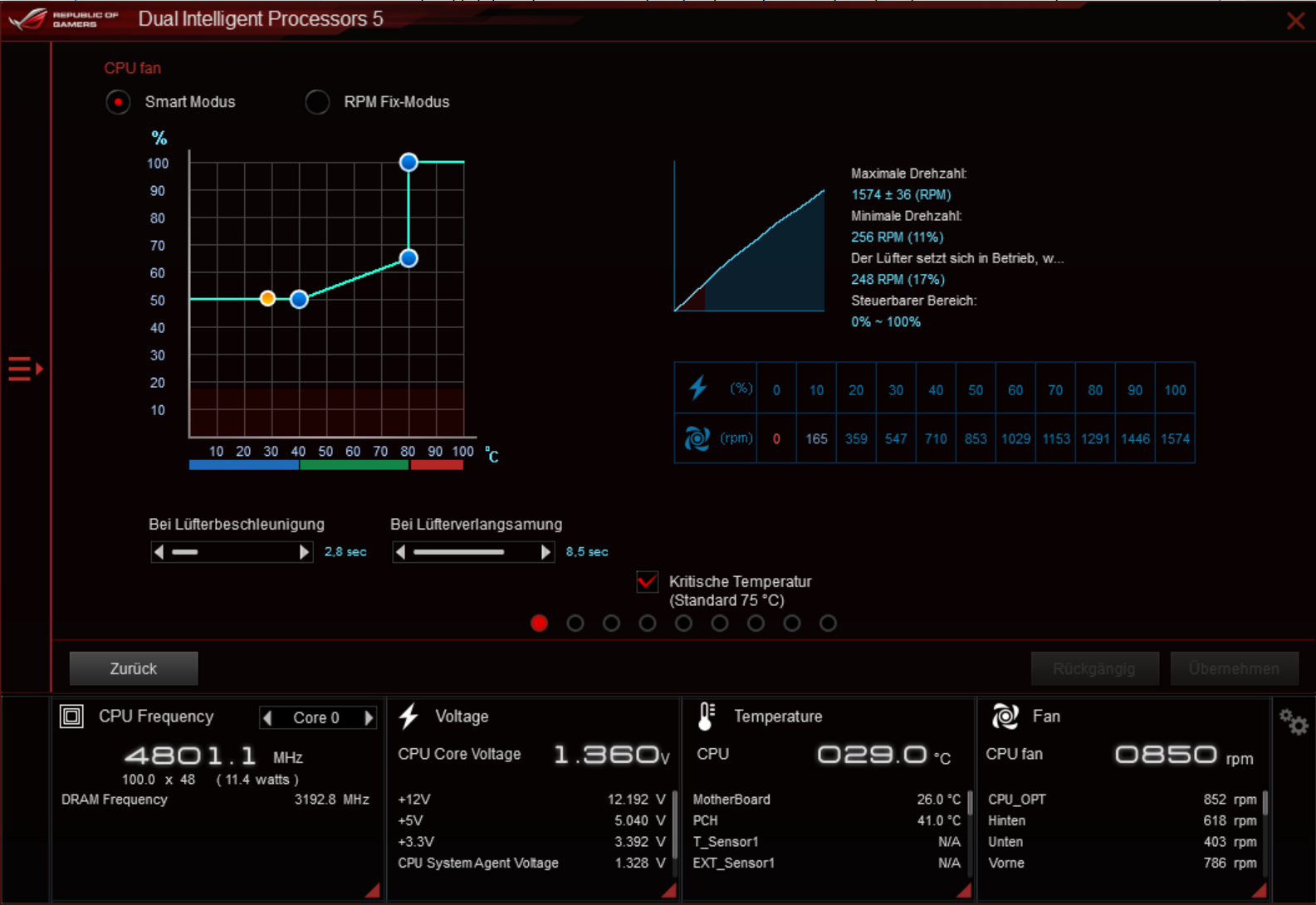Click the Vorne fan row
1316x905 pixels.
coord(1122,863)
